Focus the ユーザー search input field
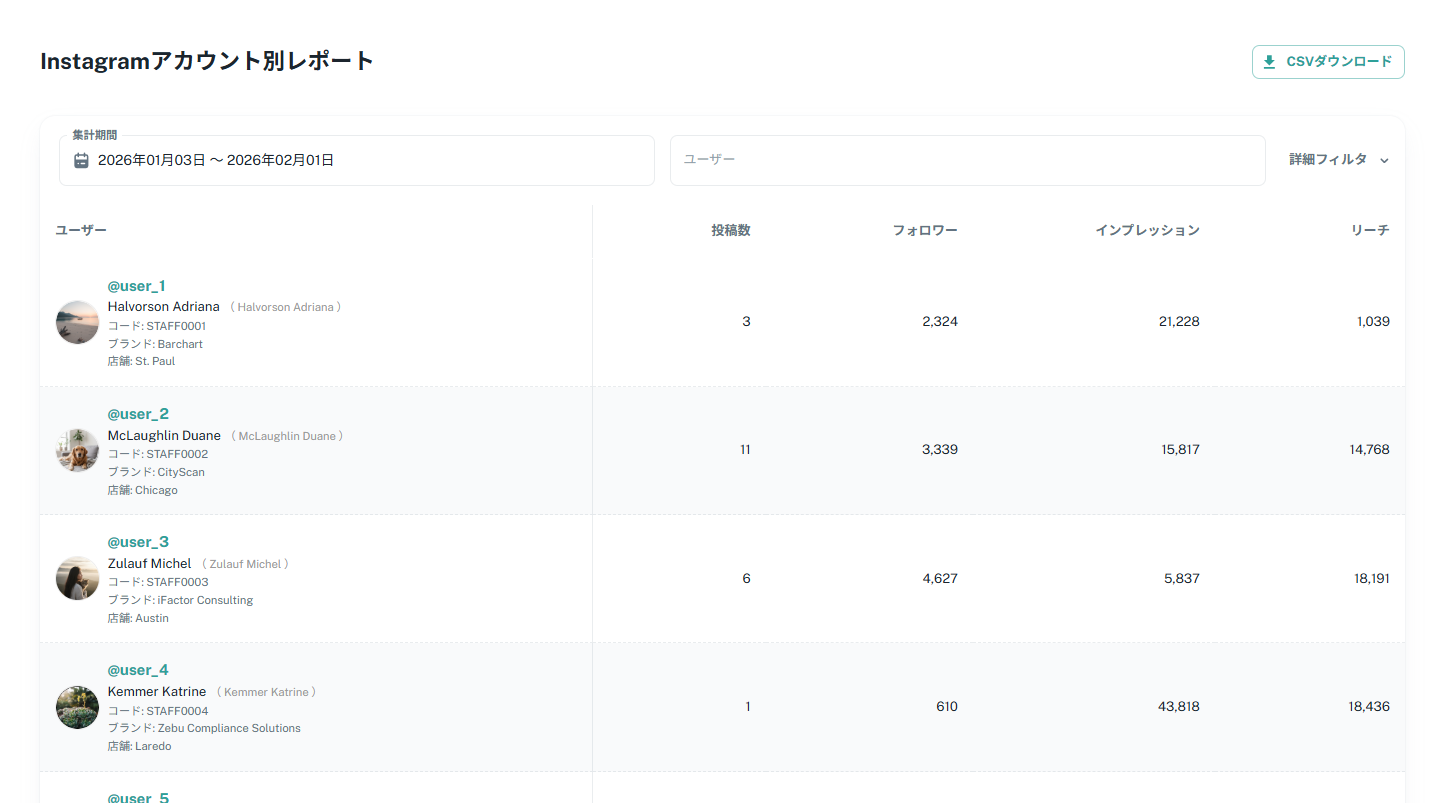This screenshot has width=1447, height=803. 967,160
